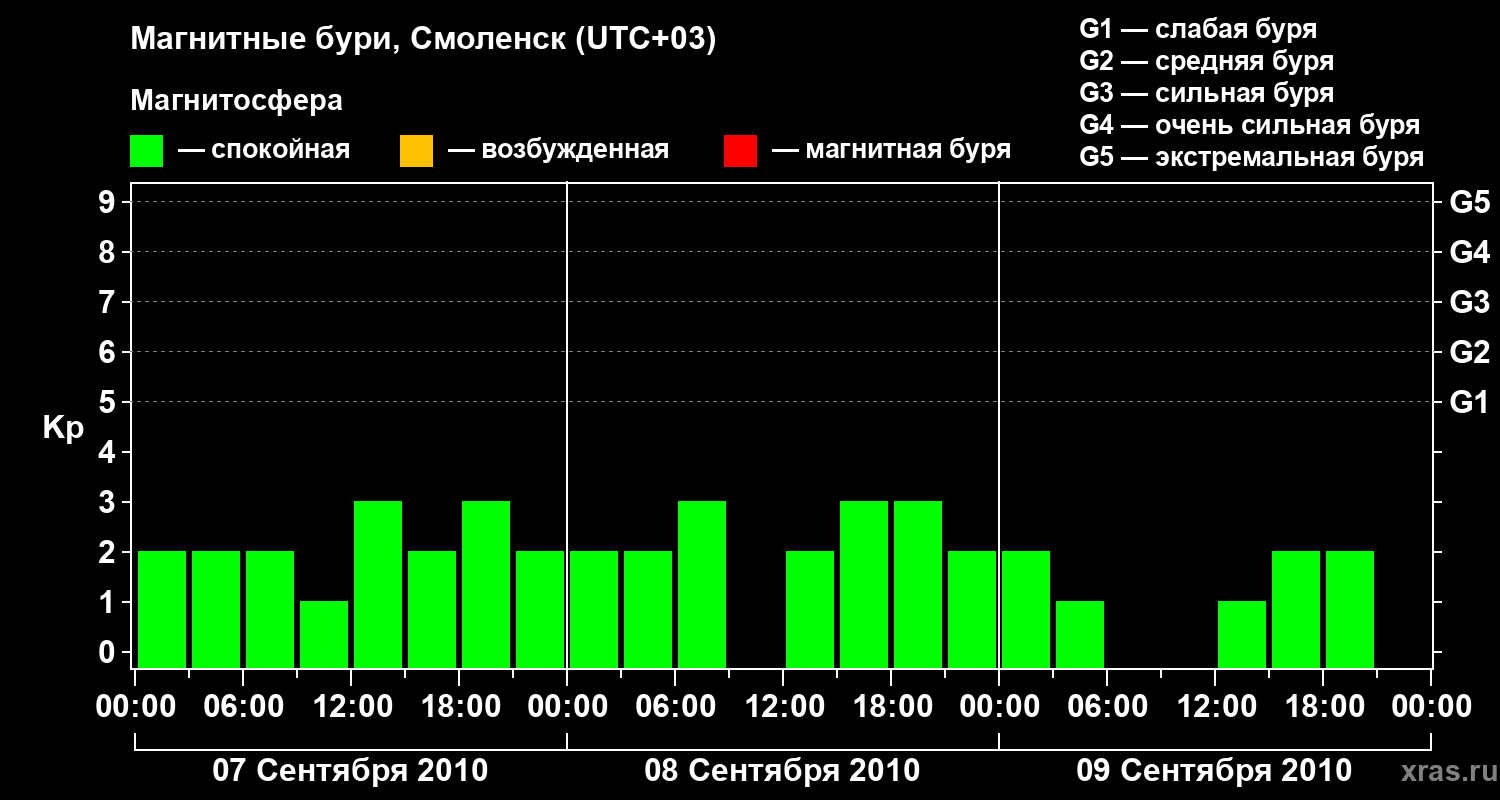Click the 'Kp' axis label
This screenshot has height=800, width=1500.
(x=63, y=429)
